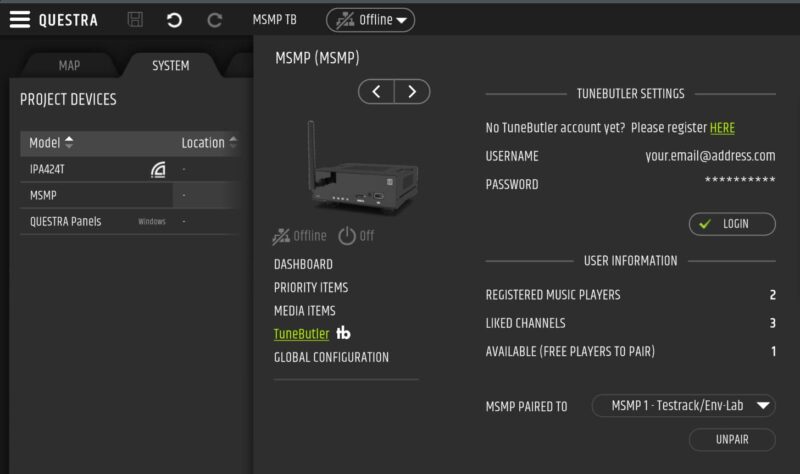The width and height of the screenshot is (800, 474).
Task: Go to previous device with left arrow
Action: [x=376, y=92]
